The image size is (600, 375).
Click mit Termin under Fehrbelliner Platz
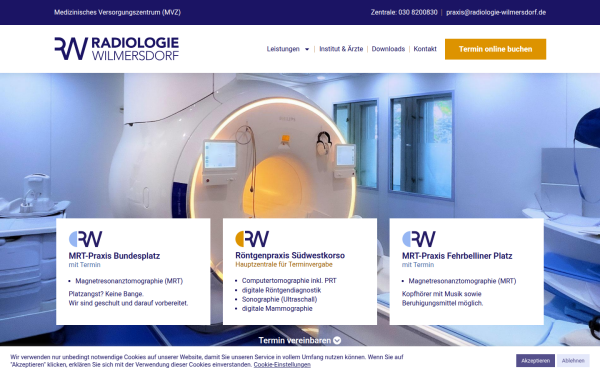pyautogui.click(x=418, y=265)
